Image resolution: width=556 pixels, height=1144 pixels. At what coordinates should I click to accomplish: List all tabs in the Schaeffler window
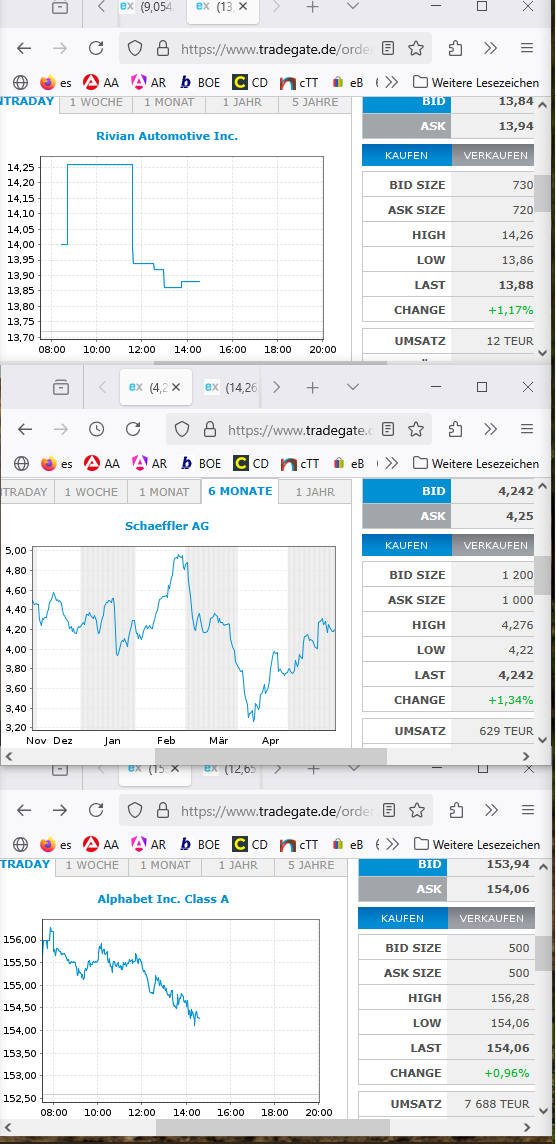pos(353,387)
